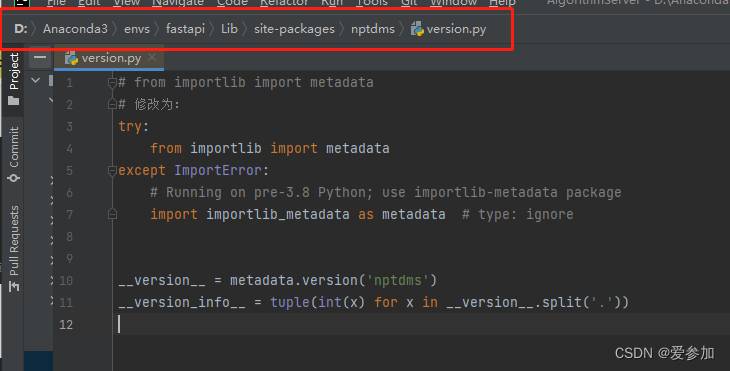730x371 pixels.
Task: Close the version.py editor tab
Action: point(152,57)
